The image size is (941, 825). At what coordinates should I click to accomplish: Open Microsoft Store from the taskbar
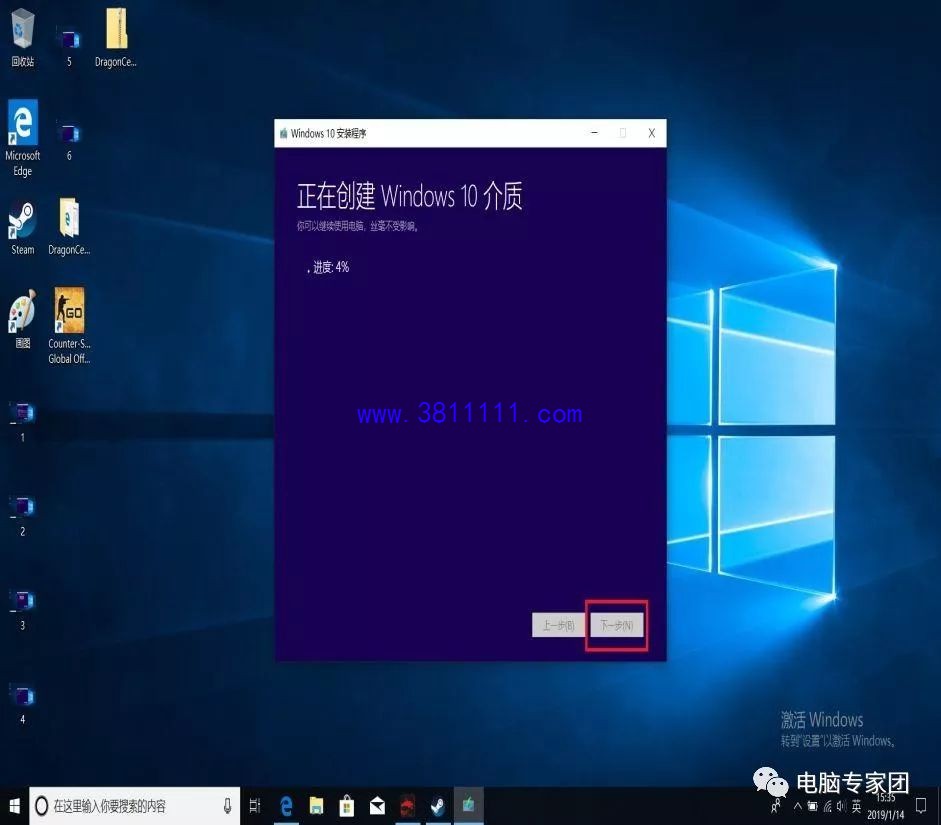click(x=347, y=806)
